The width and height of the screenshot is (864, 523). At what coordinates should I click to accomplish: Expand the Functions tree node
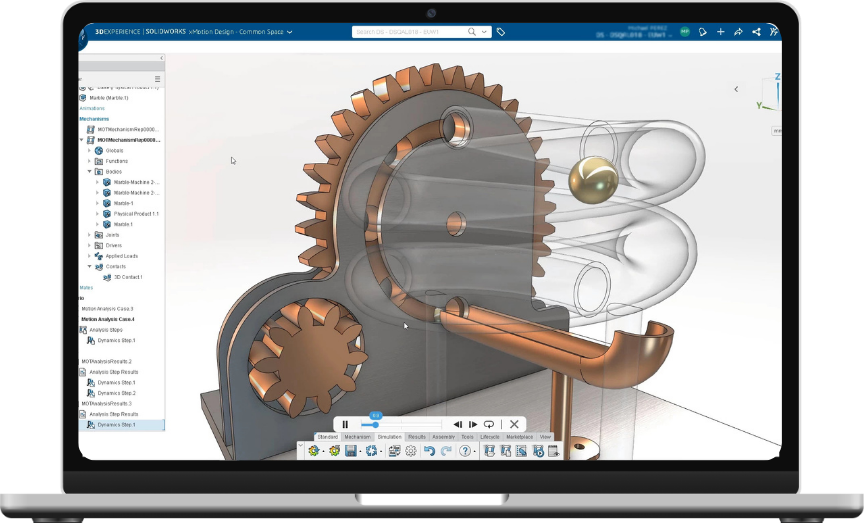pos(89,161)
